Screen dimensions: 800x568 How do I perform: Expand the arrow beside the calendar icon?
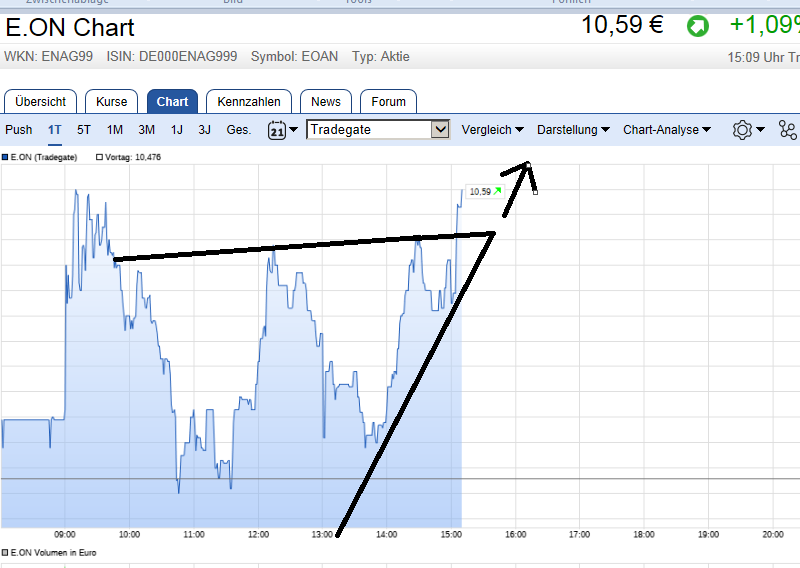click(x=293, y=130)
